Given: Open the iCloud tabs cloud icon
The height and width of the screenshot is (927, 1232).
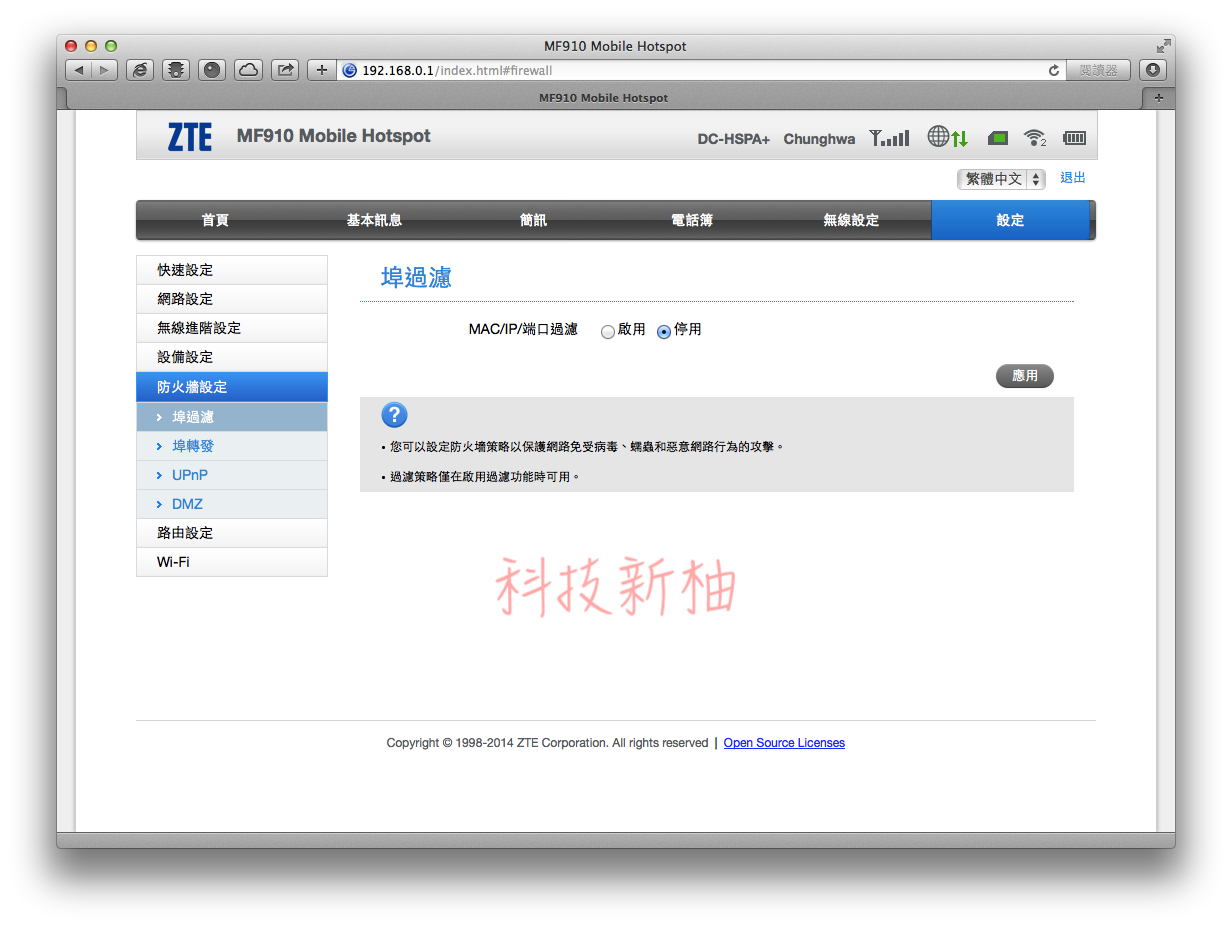Looking at the screenshot, I should (x=248, y=70).
